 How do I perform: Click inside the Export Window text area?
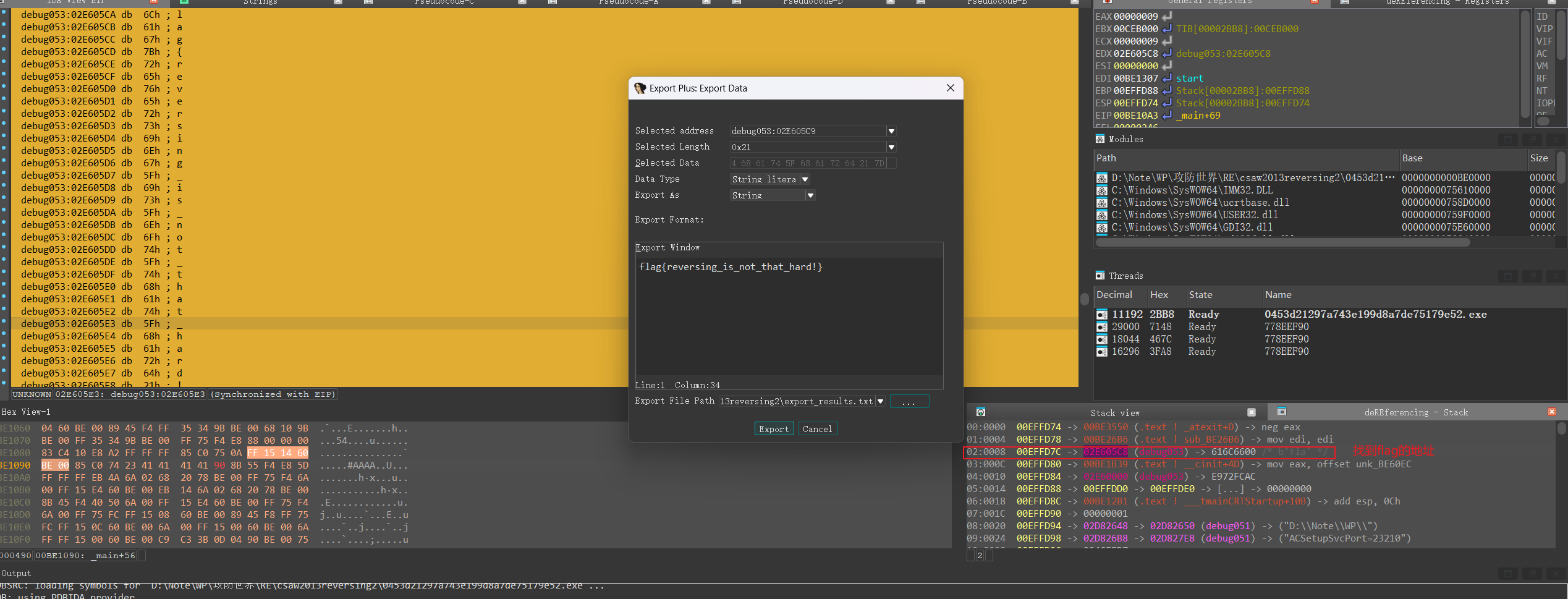[x=789, y=315]
